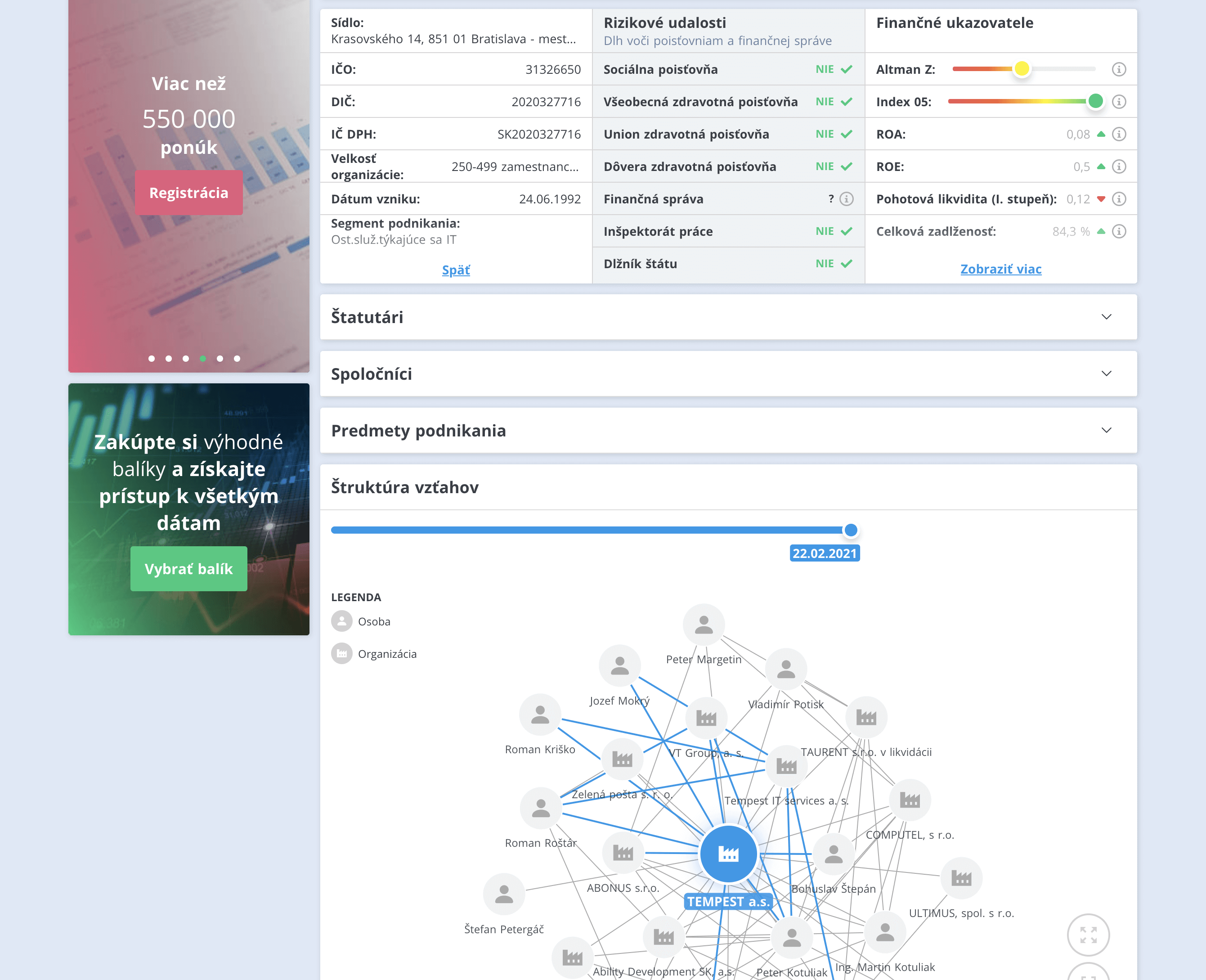Select the TAURENT s.r.o. organization node
Screen dimensions: 1206x980
(x=866, y=718)
